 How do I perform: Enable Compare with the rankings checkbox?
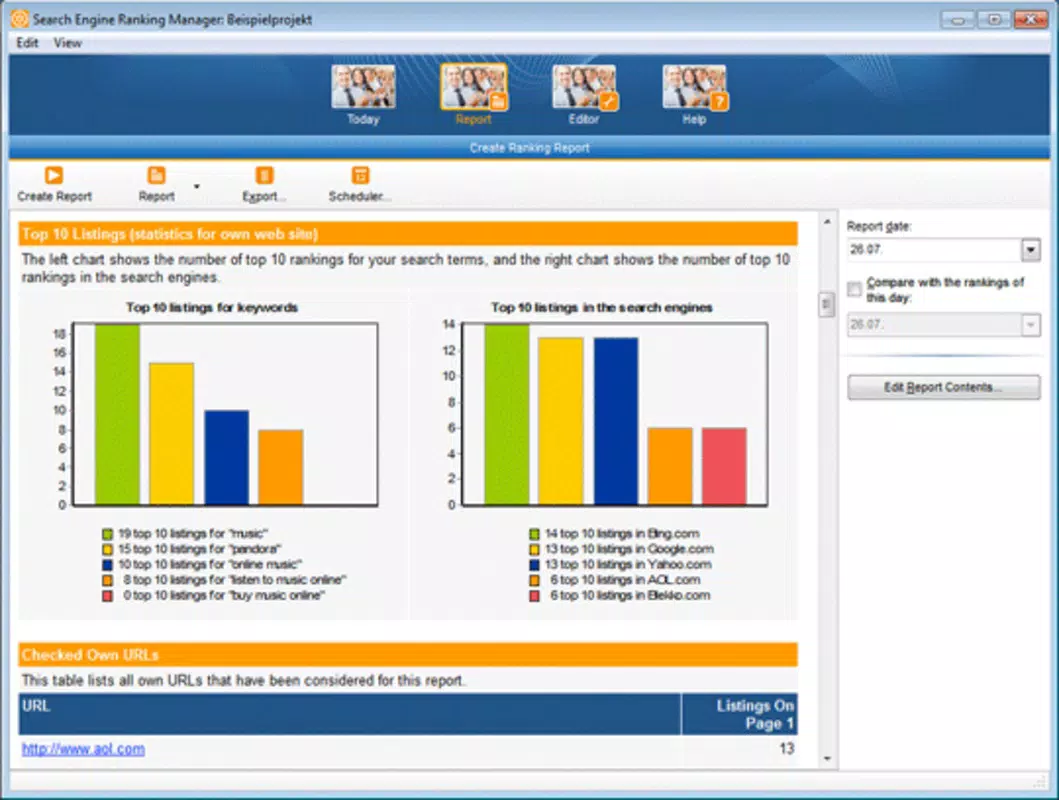coord(854,290)
